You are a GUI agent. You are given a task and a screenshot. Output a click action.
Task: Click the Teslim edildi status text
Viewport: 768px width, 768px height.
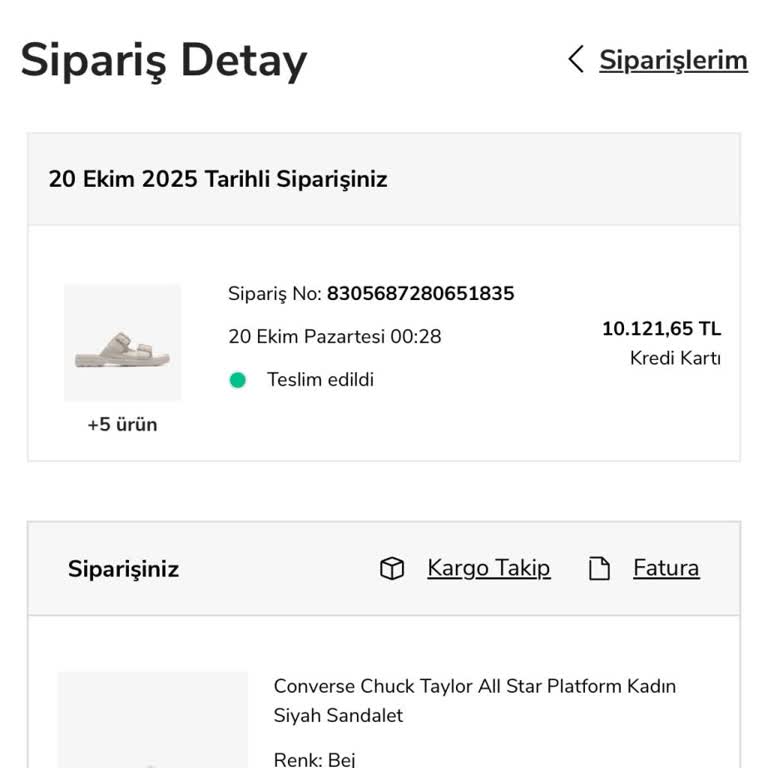tap(320, 380)
